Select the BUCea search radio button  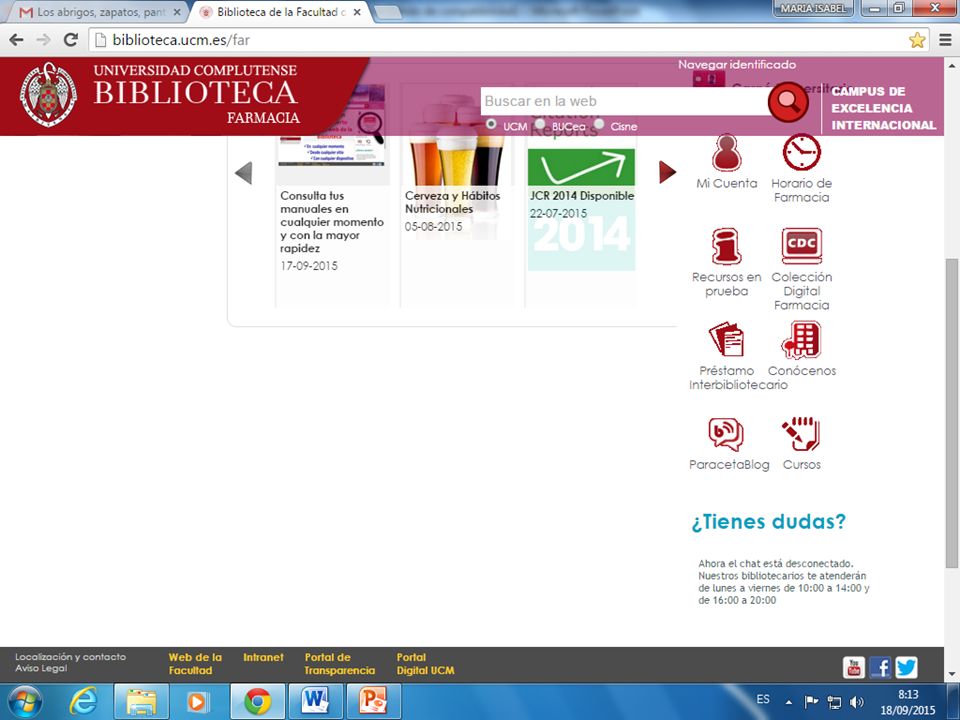pyautogui.click(x=540, y=124)
